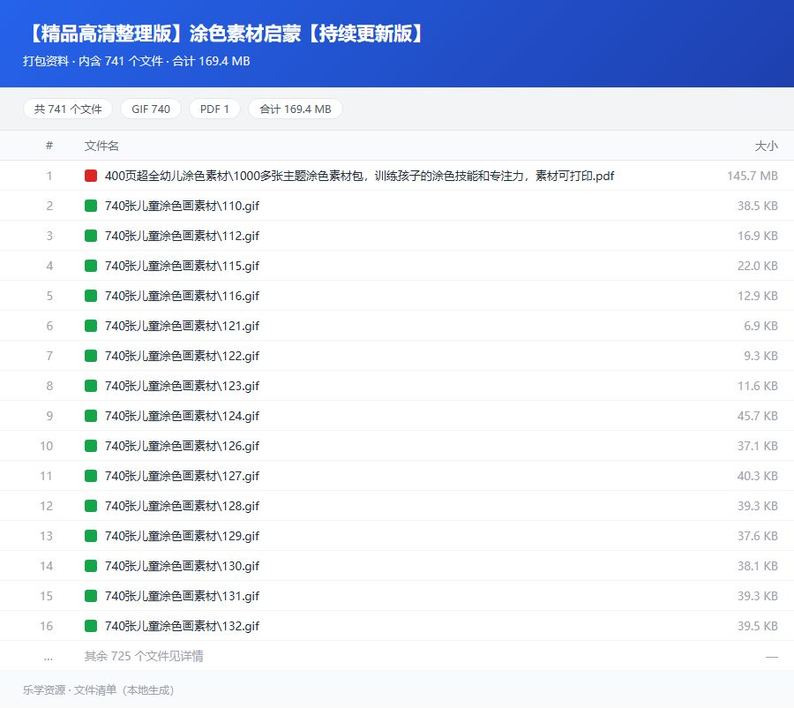Screen dimensions: 794x708
Task: Click row number 10
Action: point(46,446)
